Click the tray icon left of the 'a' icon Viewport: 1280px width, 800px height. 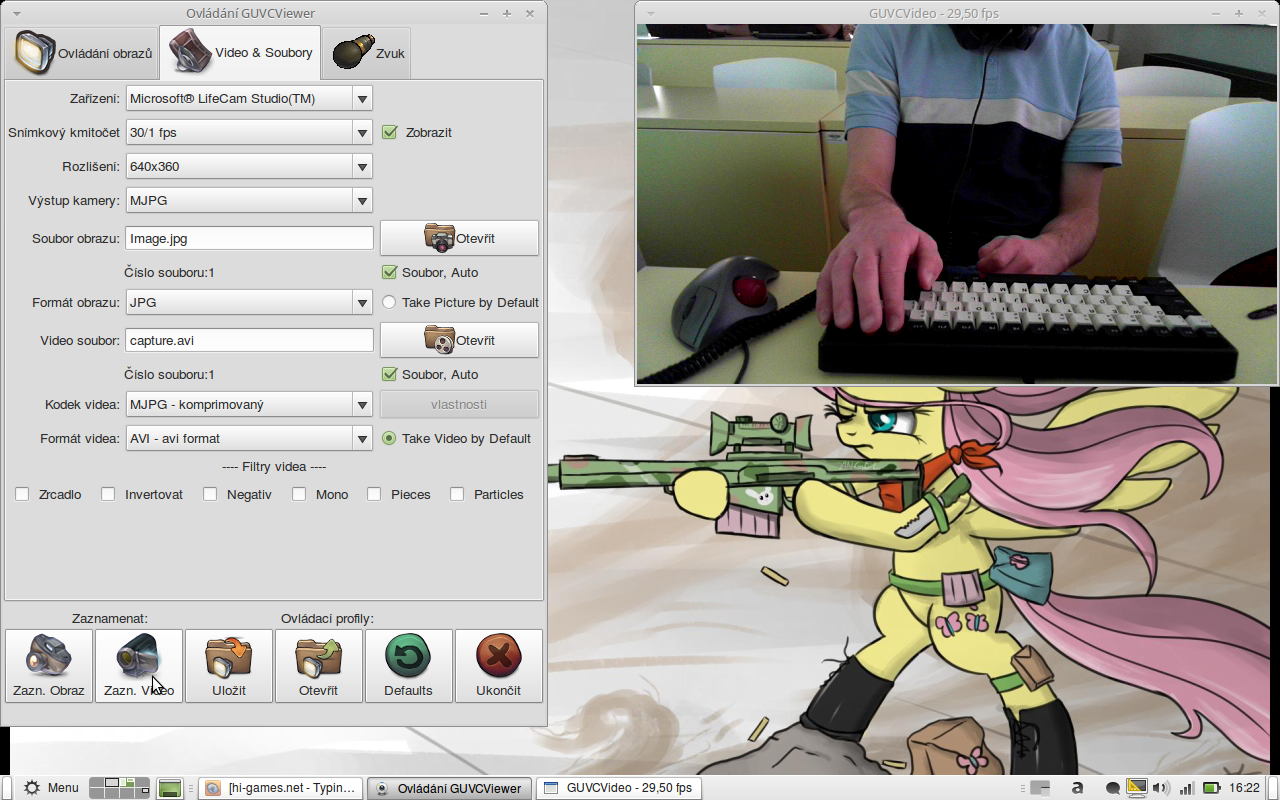[1039, 788]
